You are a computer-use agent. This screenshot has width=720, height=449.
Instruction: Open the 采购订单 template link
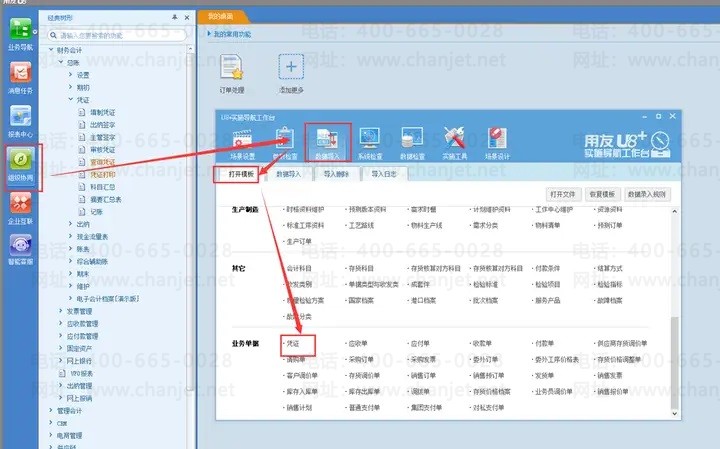[x=361, y=359]
